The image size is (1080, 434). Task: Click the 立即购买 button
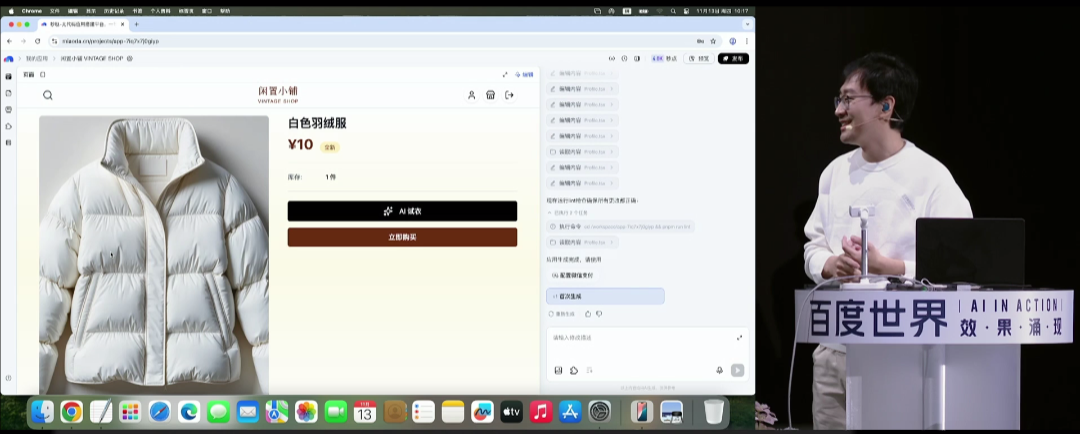coord(402,237)
